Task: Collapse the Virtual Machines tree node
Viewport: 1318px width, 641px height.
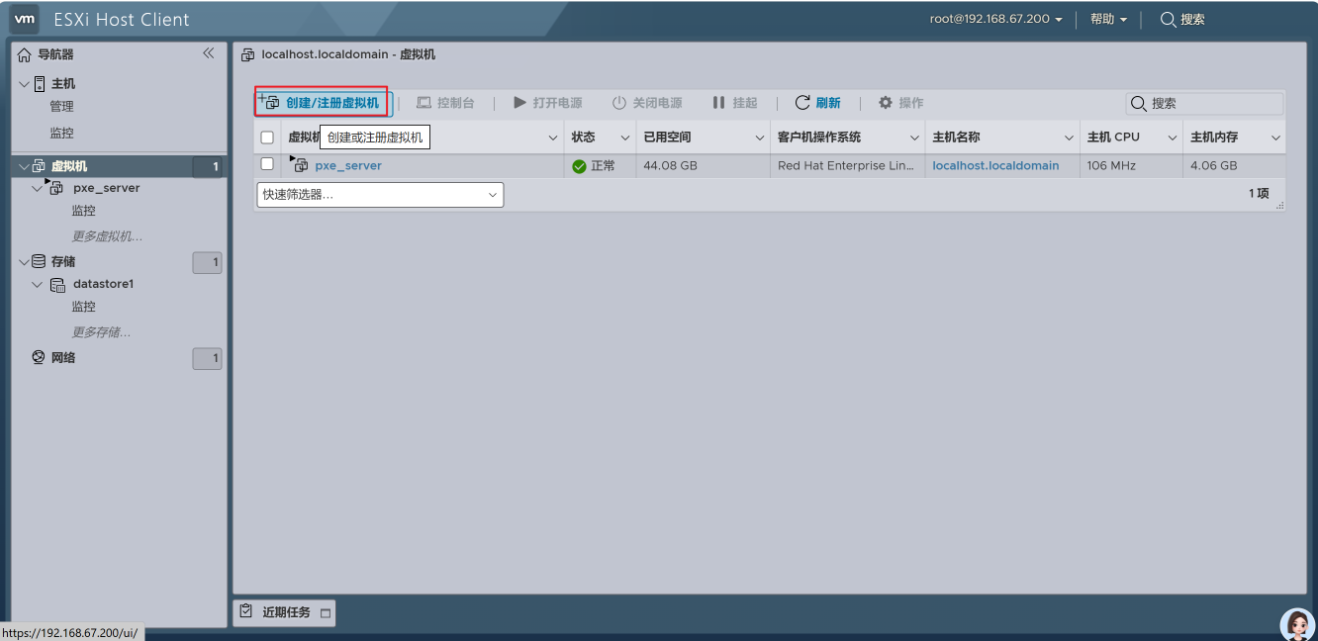Action: [x=25, y=166]
